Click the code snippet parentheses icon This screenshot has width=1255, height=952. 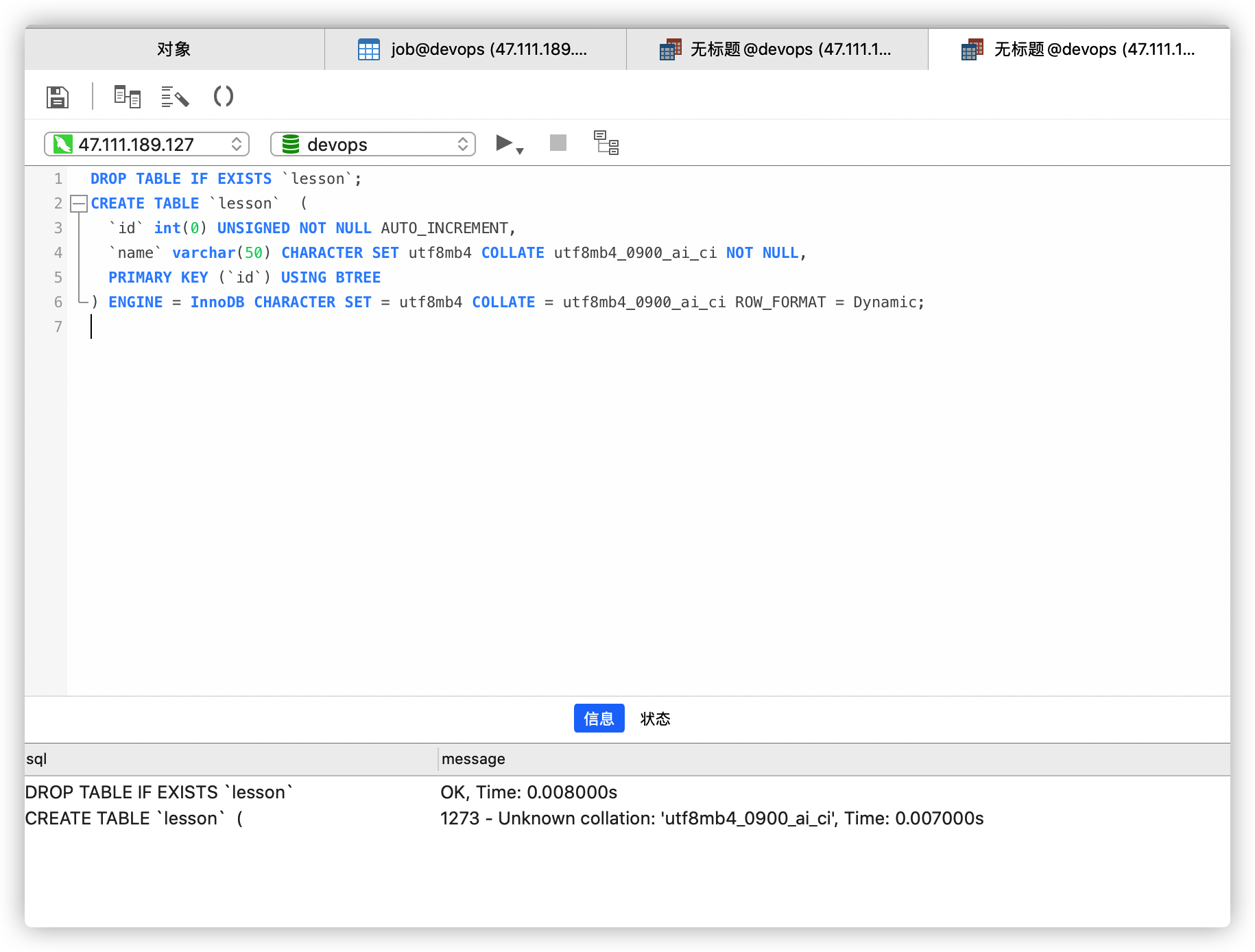[224, 96]
